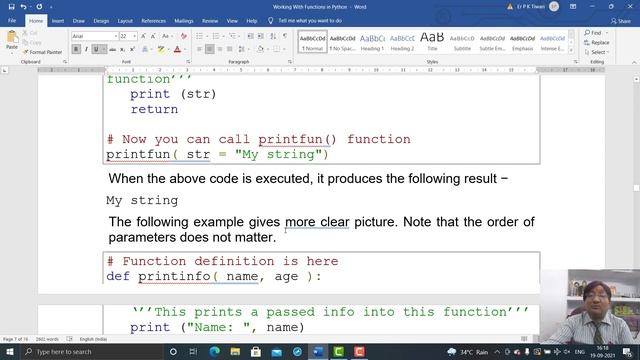Click the Redo/Repeat icon in quick access
The width and height of the screenshot is (640, 360).
[39, 7]
